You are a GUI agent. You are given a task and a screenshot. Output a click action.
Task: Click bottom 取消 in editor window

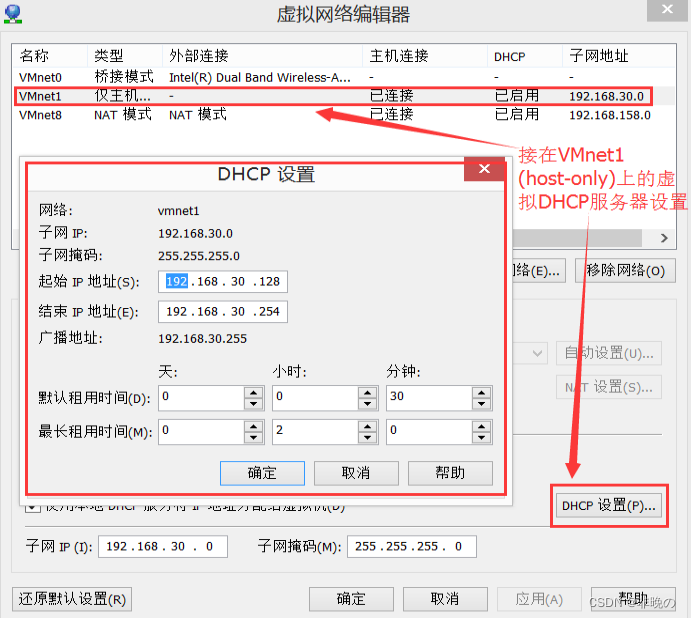445,599
